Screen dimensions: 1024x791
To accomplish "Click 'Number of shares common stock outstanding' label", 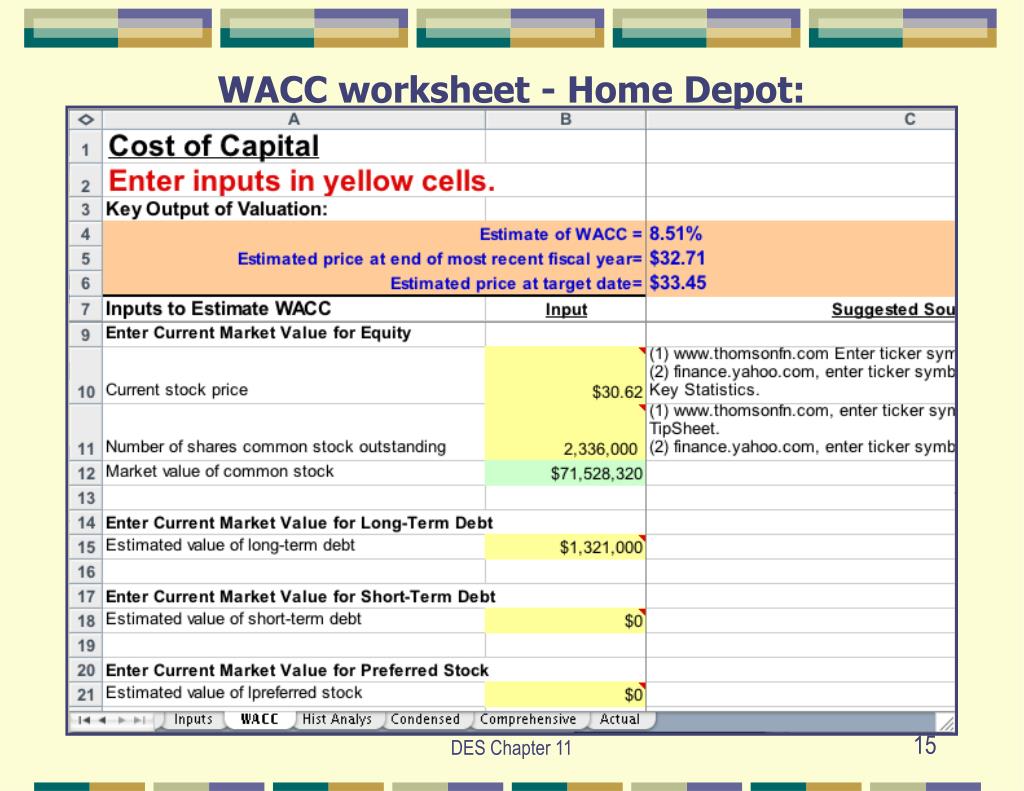I will pyautogui.click(x=276, y=447).
